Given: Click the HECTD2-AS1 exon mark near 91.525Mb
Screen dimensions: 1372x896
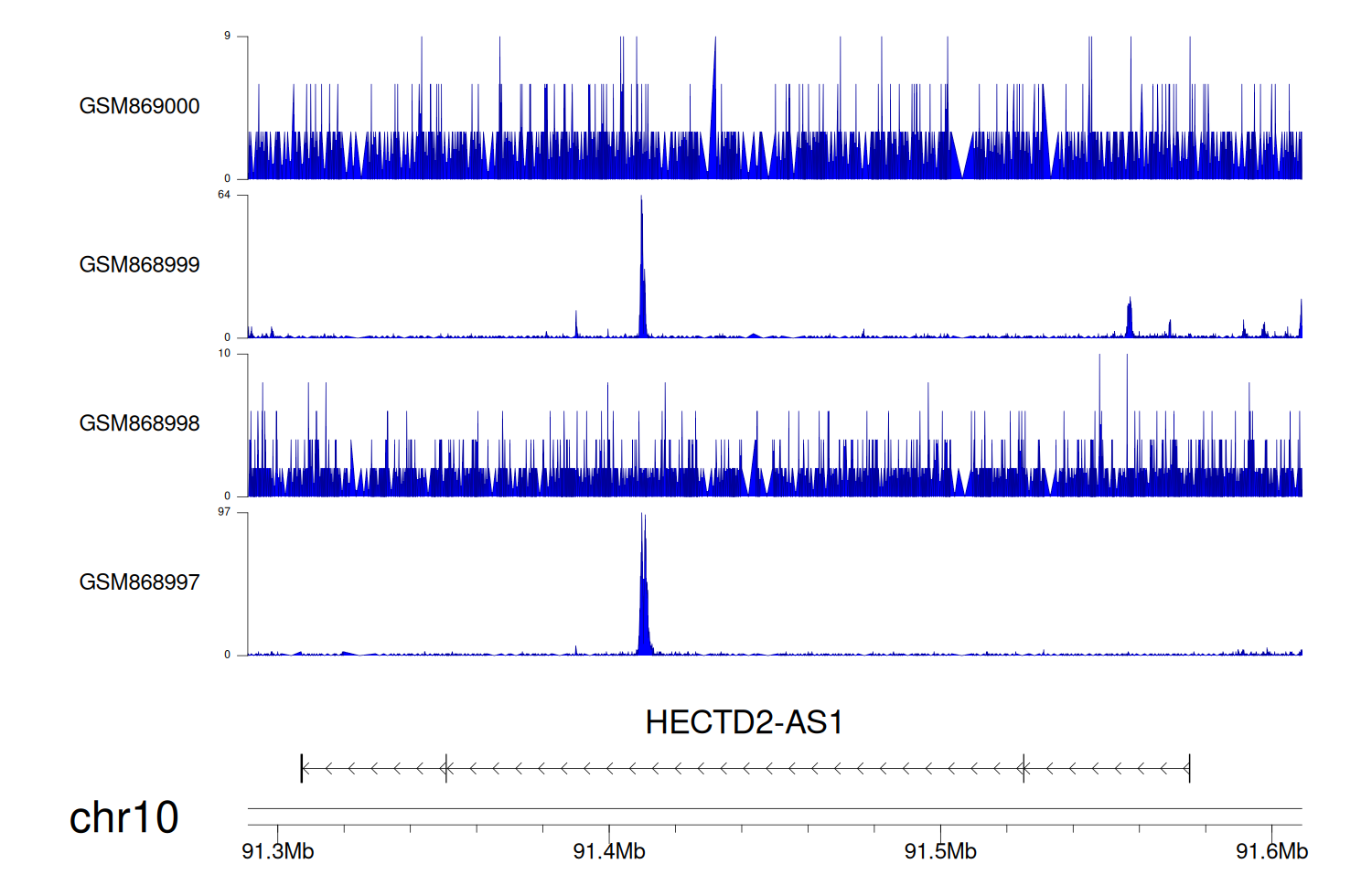Looking at the screenshot, I should [1024, 769].
